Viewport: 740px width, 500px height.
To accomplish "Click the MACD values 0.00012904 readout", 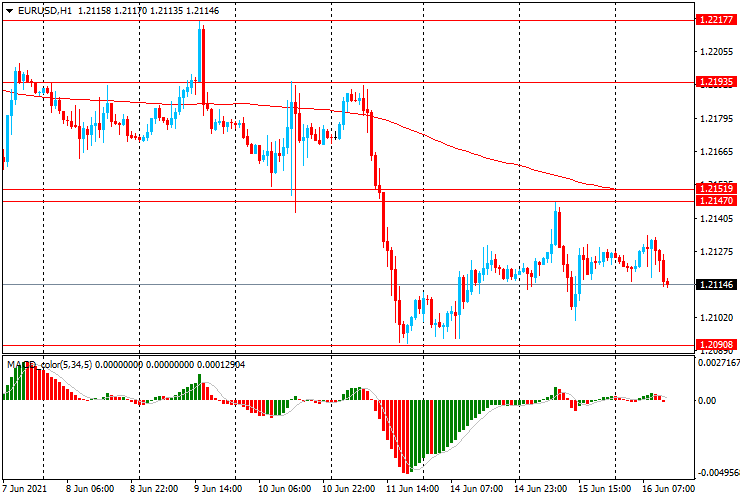I will pos(221,364).
